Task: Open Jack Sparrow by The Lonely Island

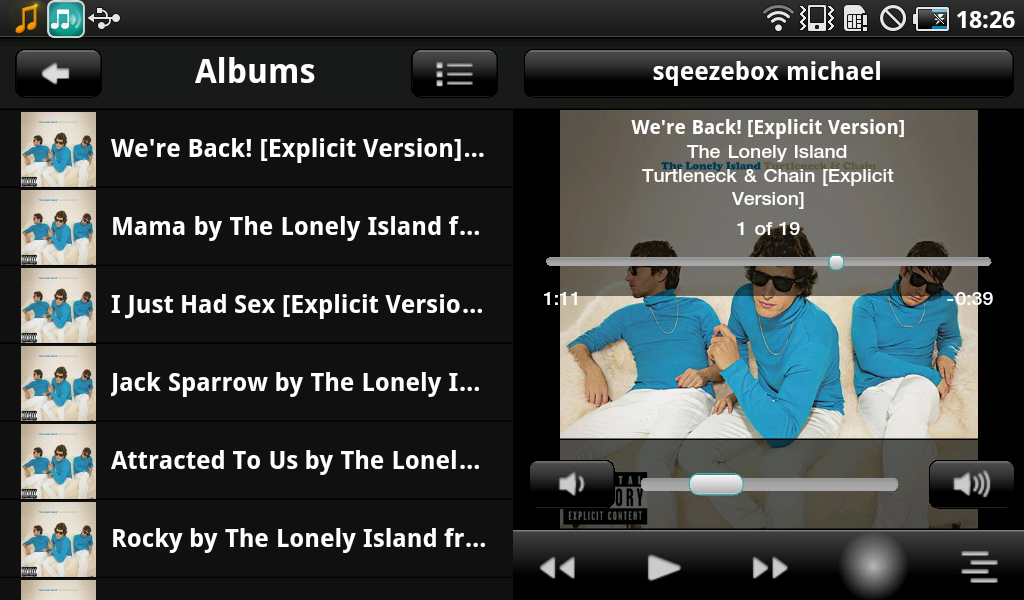Action: point(256,383)
